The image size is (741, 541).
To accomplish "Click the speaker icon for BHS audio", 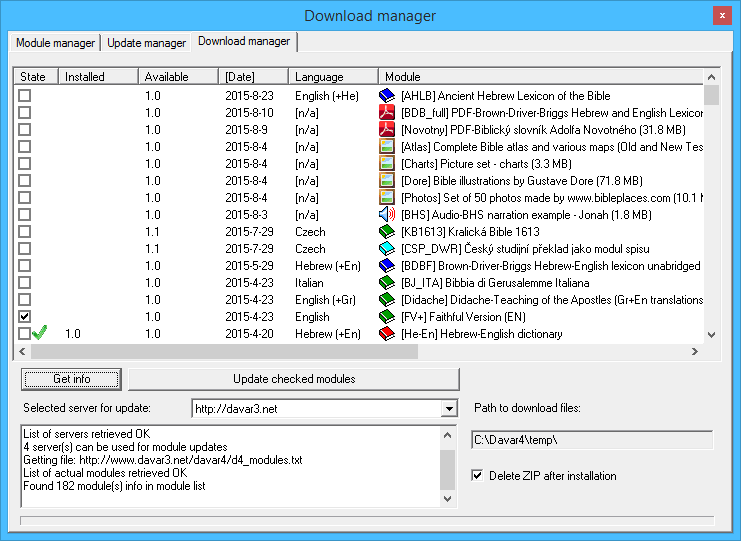I will coord(387,215).
